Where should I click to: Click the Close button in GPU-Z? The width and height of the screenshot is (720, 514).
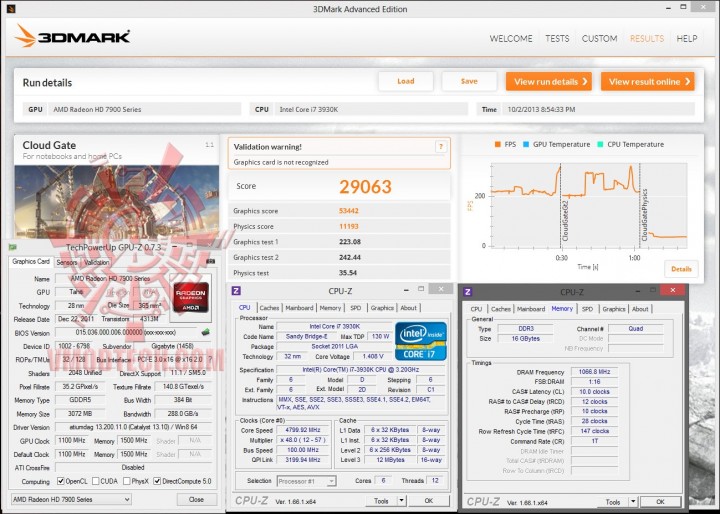(196, 499)
